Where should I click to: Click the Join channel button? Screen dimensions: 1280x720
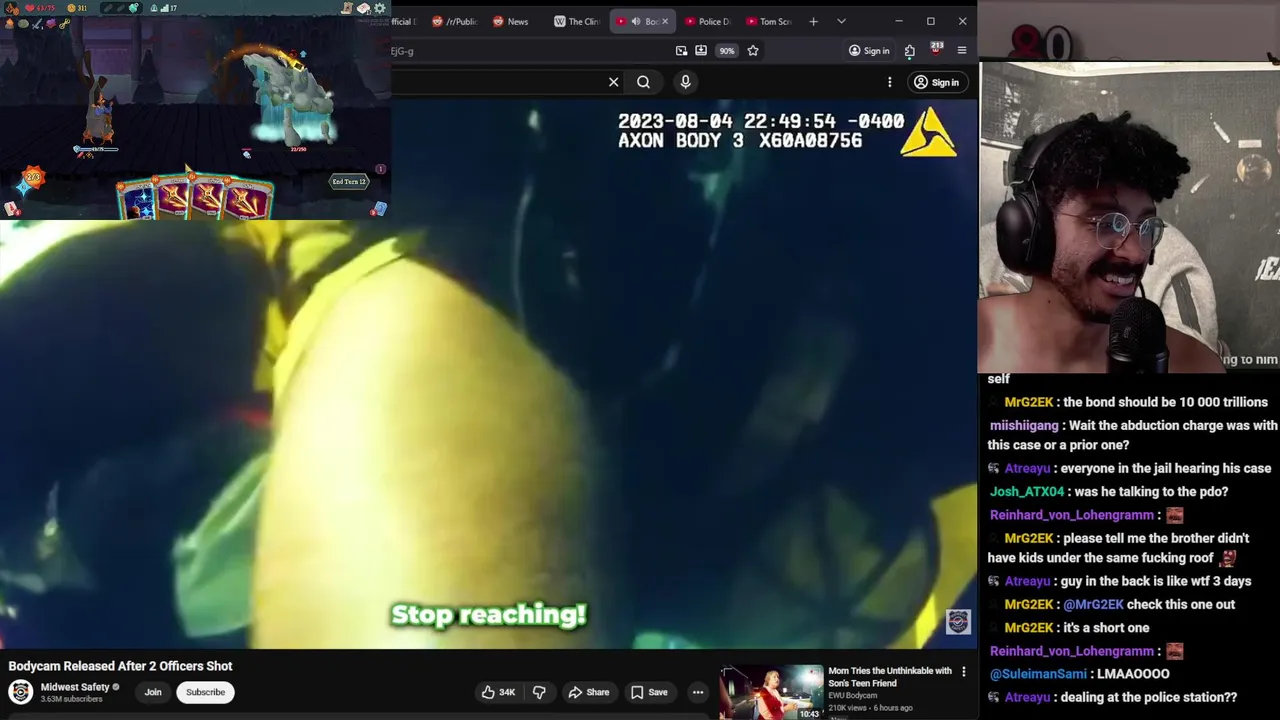click(153, 692)
